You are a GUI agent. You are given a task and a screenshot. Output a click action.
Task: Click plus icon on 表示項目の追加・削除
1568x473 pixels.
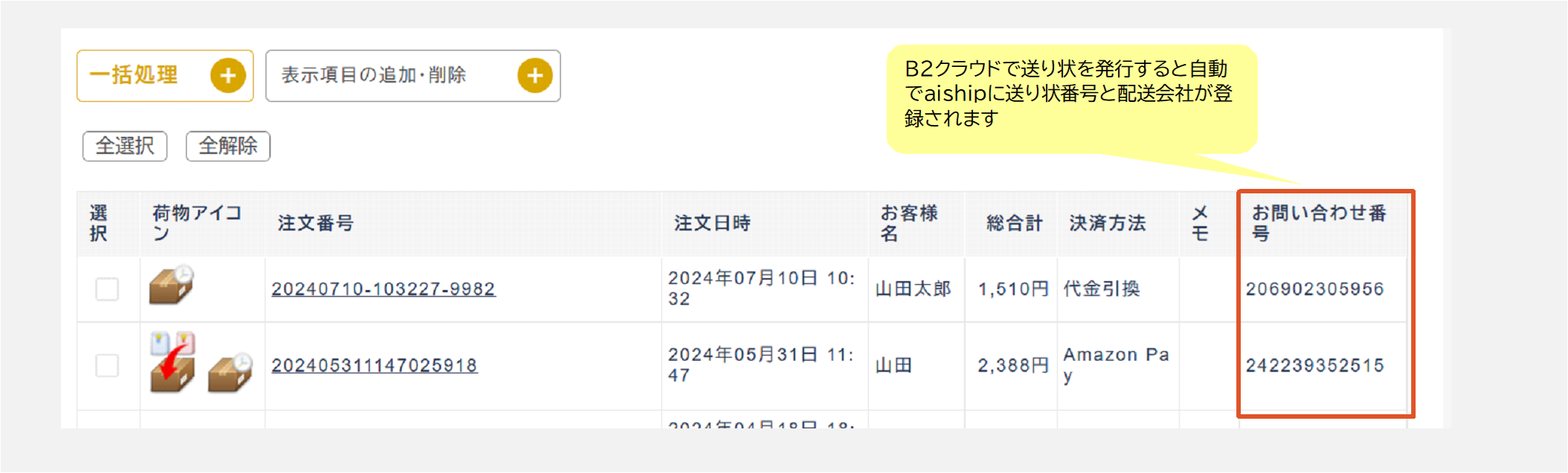(x=534, y=76)
